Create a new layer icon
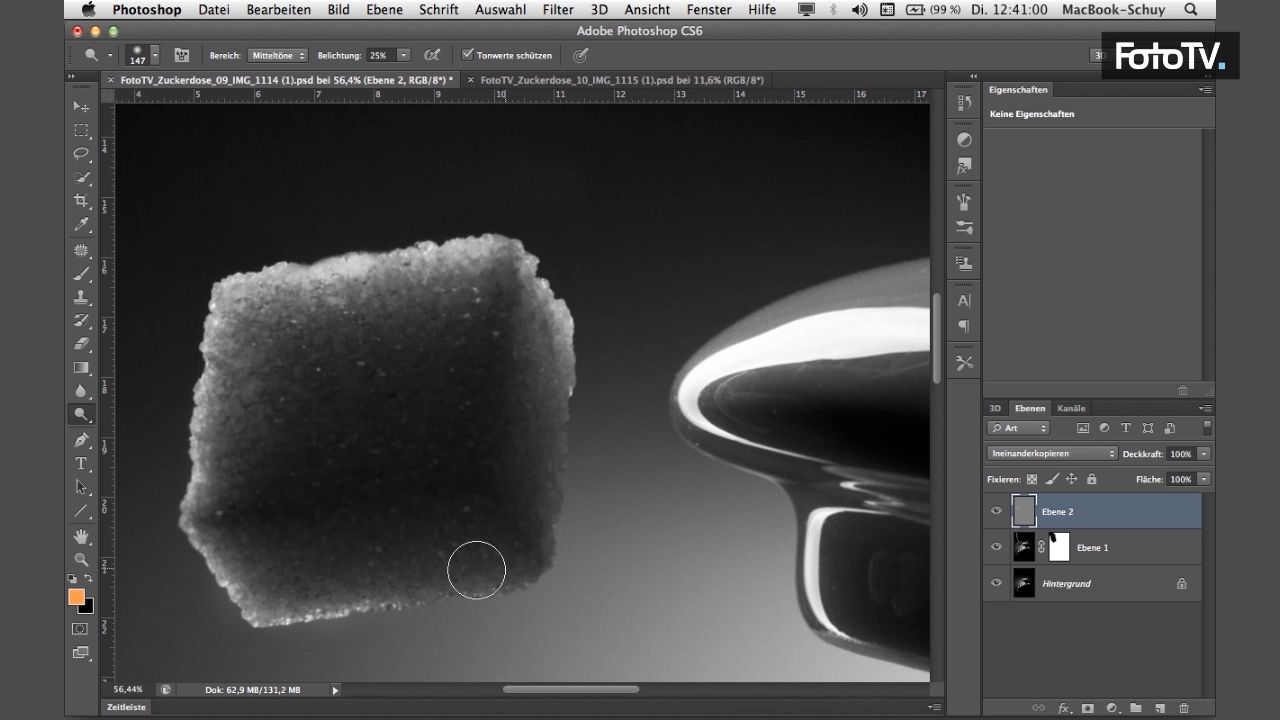Viewport: 1280px width, 720px height. tap(1160, 708)
